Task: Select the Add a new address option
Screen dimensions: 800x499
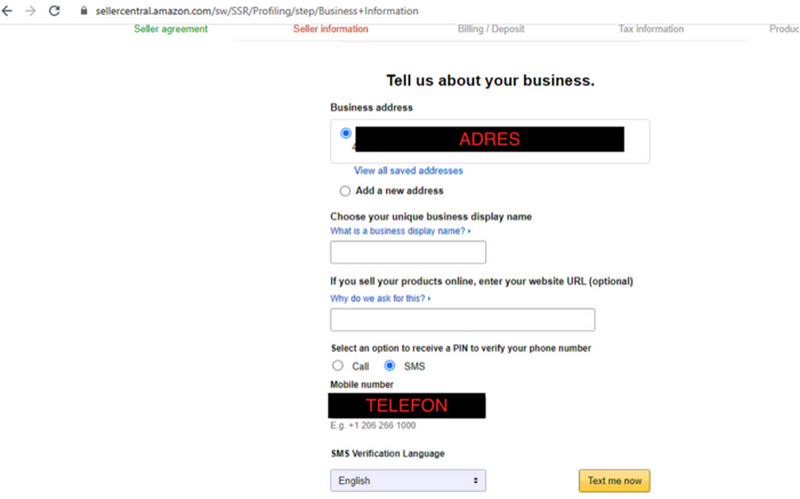Action: (345, 191)
